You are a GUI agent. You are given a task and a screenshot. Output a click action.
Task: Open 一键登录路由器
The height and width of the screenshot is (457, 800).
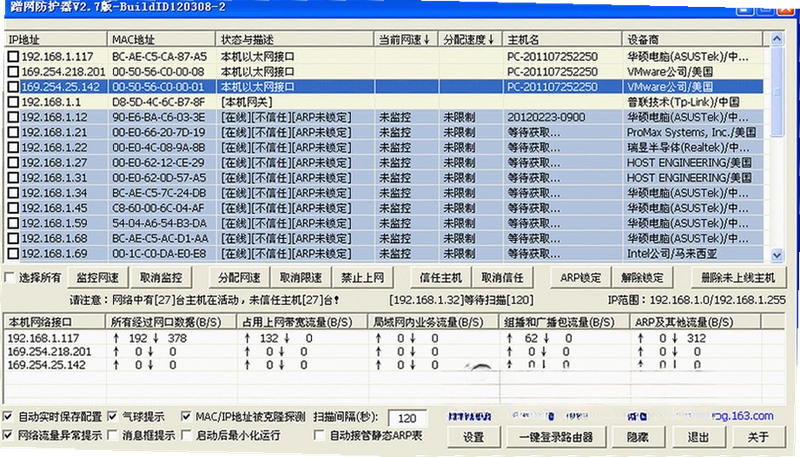click(556, 437)
